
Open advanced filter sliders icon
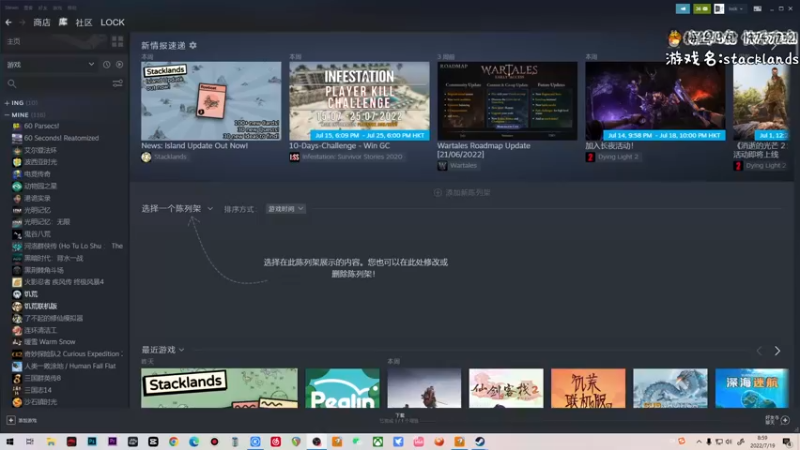tap(117, 83)
